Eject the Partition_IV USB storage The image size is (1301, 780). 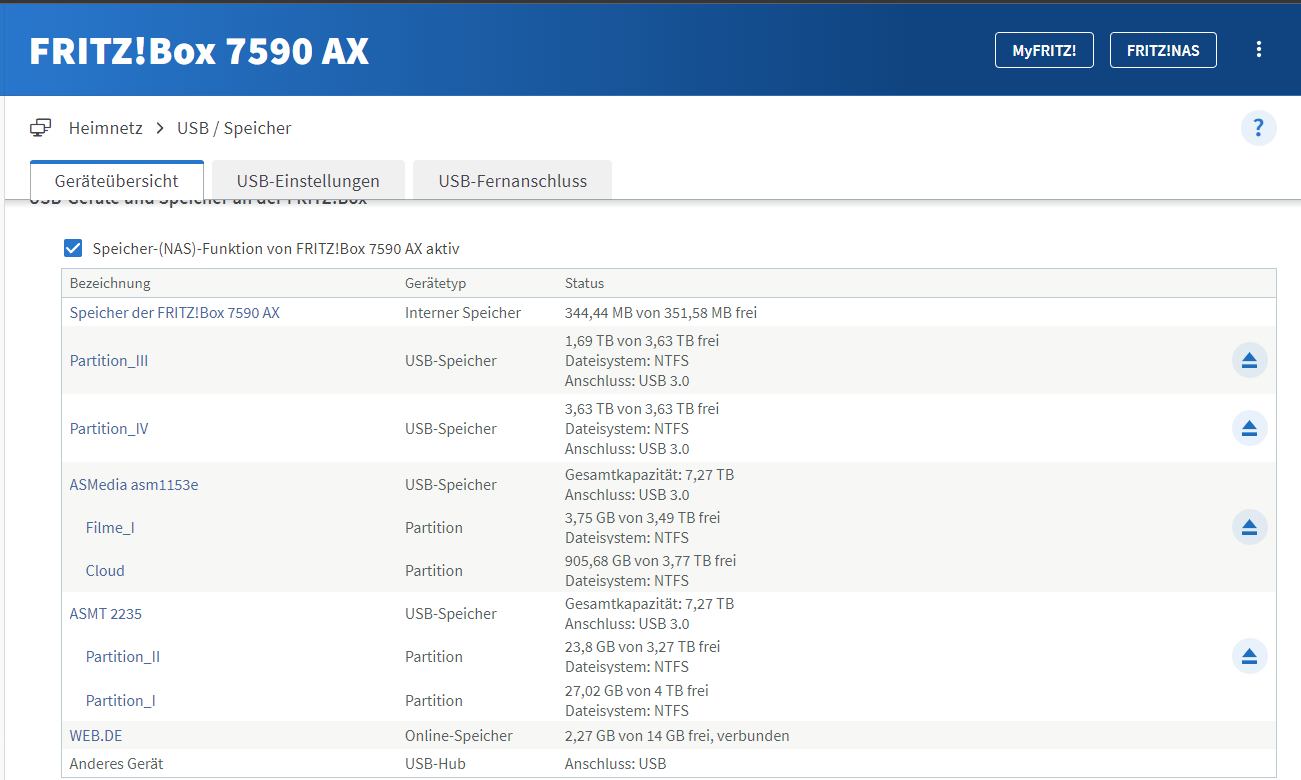coord(1249,428)
